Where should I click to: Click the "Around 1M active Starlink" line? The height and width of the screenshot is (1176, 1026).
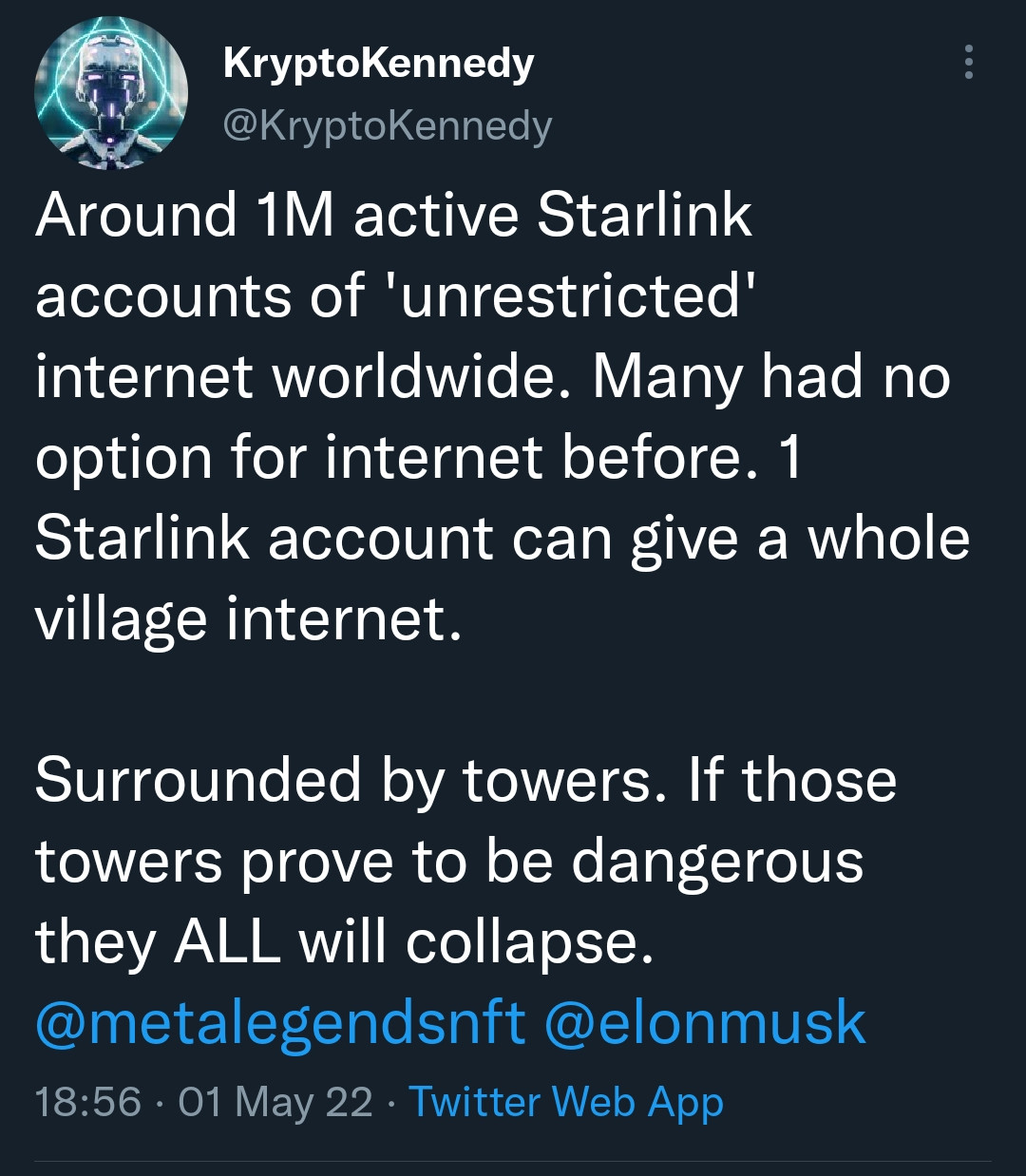coord(393,216)
